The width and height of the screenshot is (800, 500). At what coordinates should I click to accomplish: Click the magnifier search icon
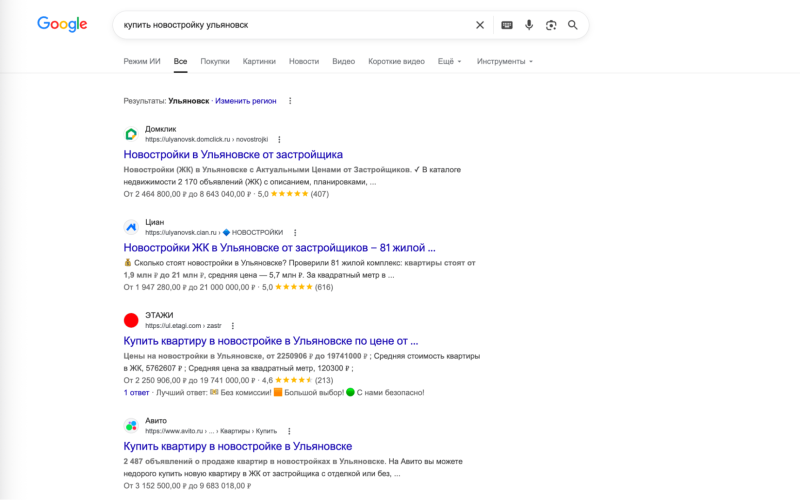[x=573, y=25]
